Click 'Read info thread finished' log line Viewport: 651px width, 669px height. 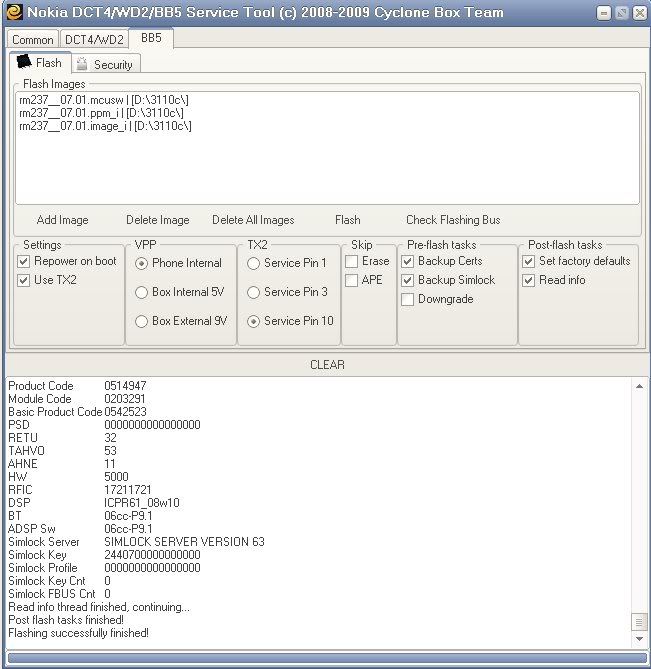point(99,607)
